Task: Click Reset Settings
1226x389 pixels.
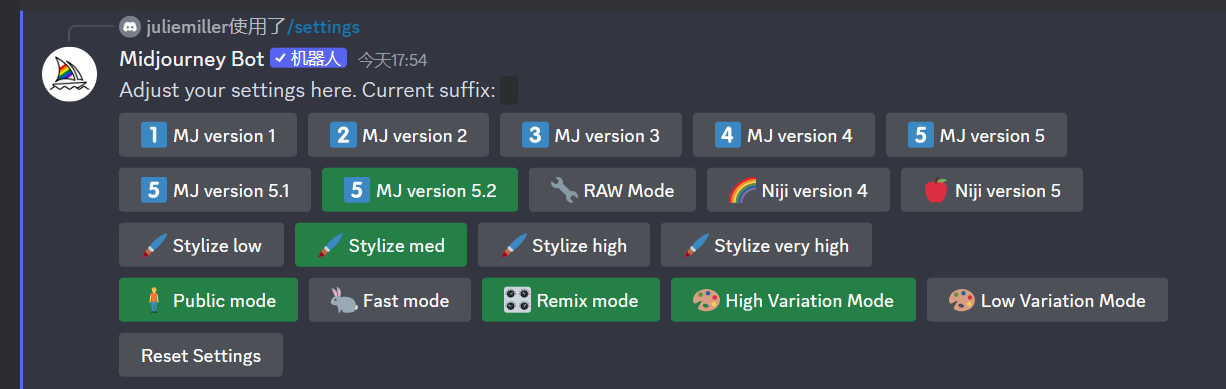Action: click(201, 355)
